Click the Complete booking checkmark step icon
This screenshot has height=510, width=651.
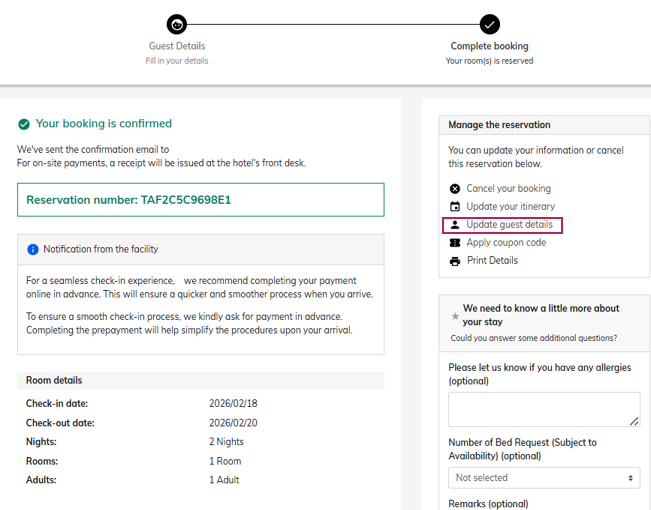[489, 24]
